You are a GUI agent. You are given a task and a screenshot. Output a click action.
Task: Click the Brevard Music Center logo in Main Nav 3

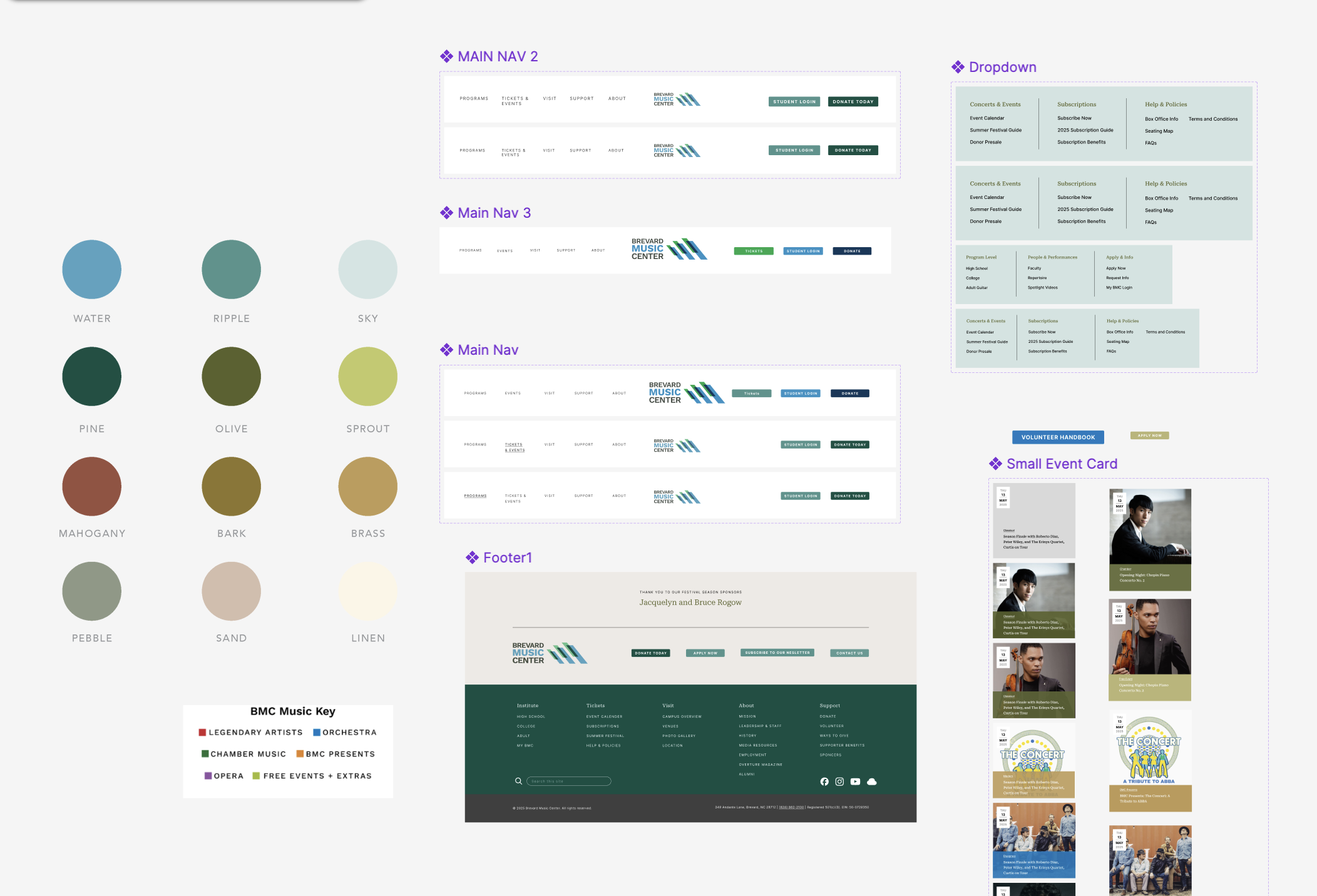[x=669, y=249]
